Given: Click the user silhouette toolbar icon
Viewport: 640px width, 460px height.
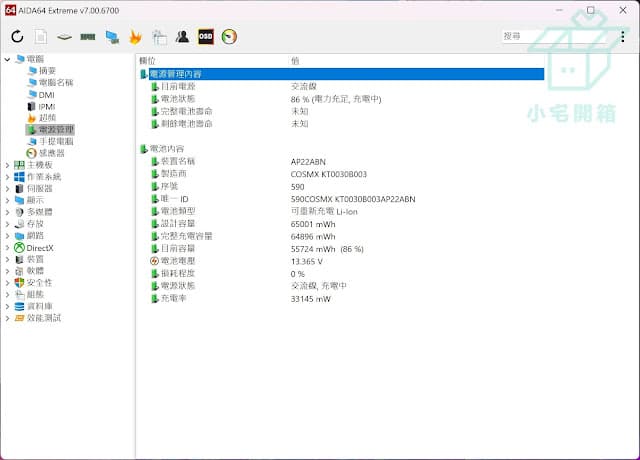Looking at the screenshot, I should point(182,37).
